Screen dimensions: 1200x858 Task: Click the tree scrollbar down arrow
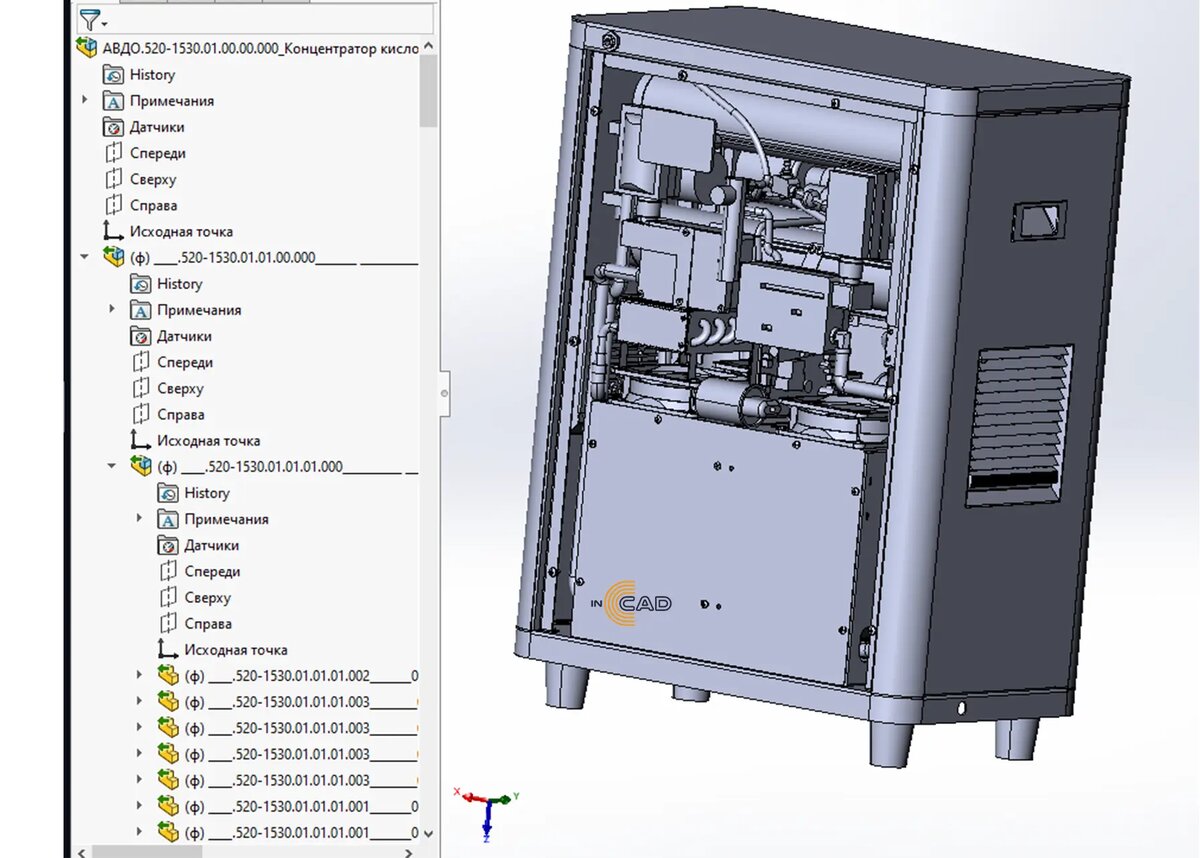pyautogui.click(x=428, y=833)
